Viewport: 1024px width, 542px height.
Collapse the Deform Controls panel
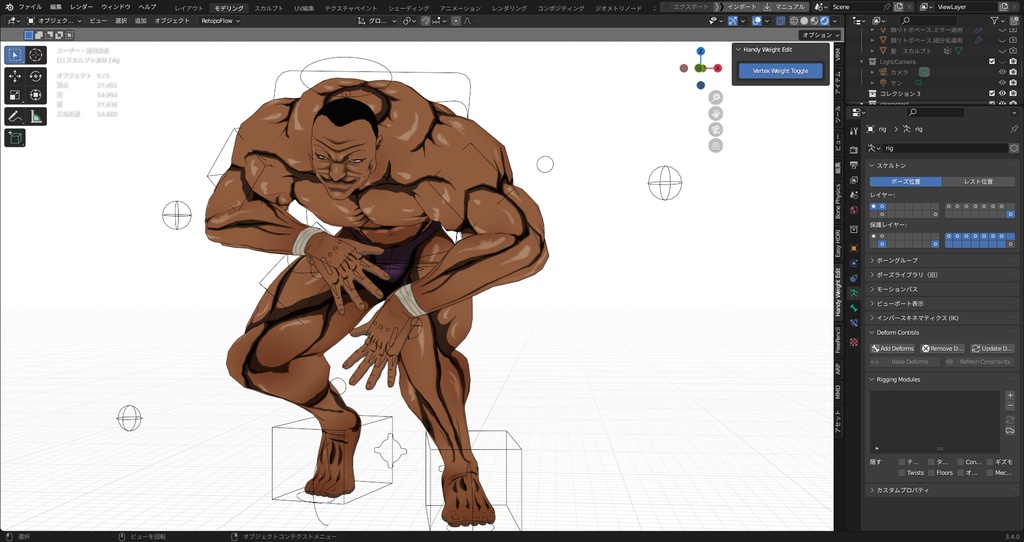pyautogui.click(x=942, y=332)
